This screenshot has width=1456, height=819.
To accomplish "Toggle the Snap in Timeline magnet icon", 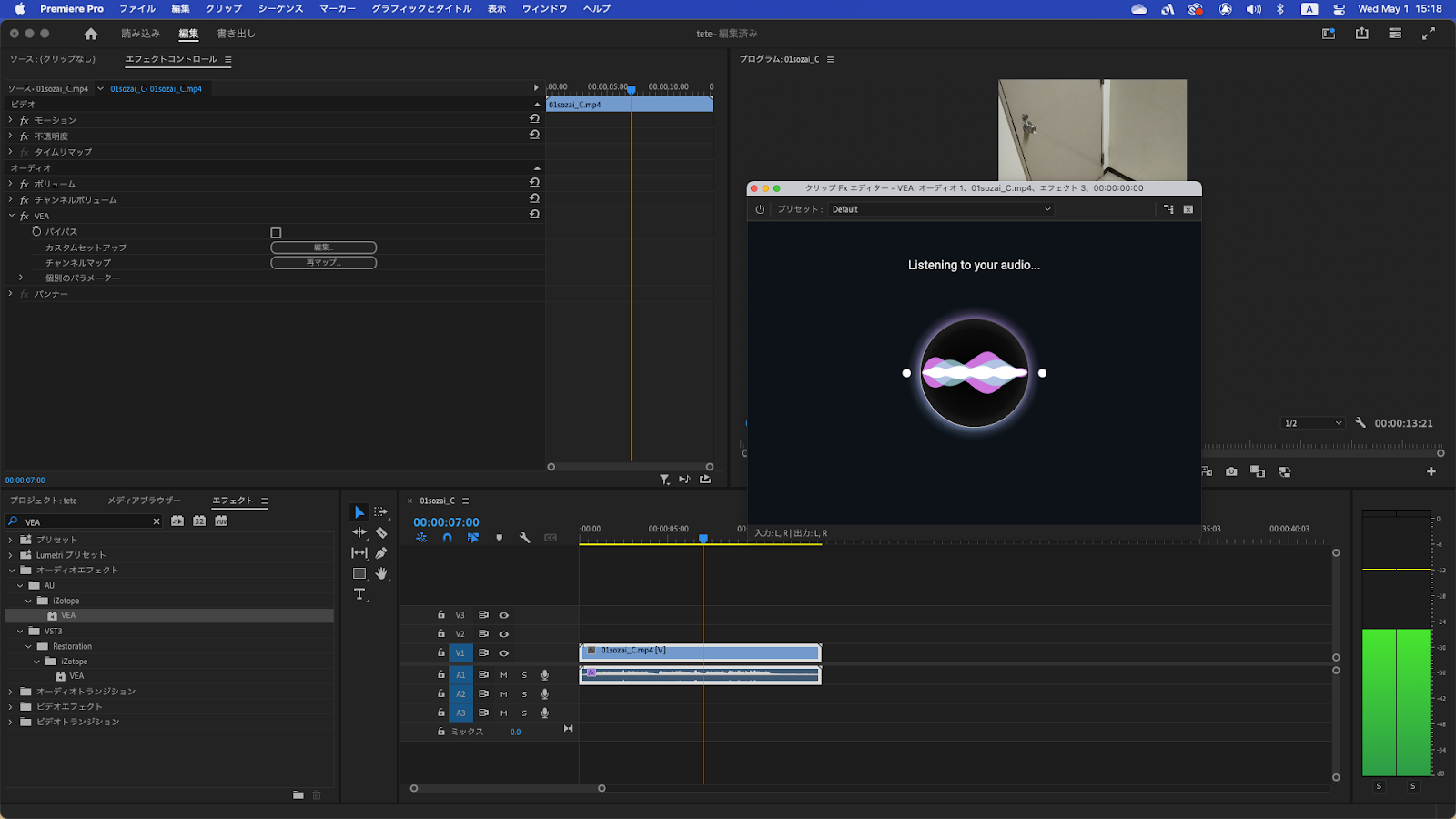I will pos(447,538).
